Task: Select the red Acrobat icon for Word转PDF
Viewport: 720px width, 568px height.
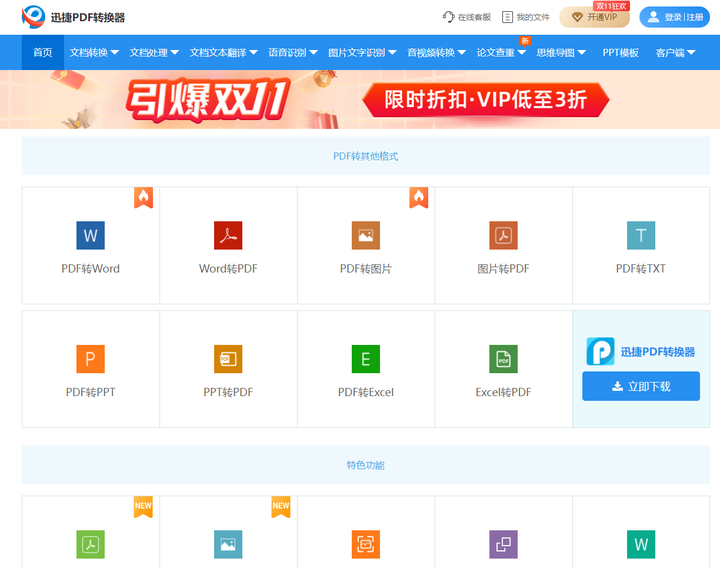Action: pyautogui.click(x=228, y=235)
